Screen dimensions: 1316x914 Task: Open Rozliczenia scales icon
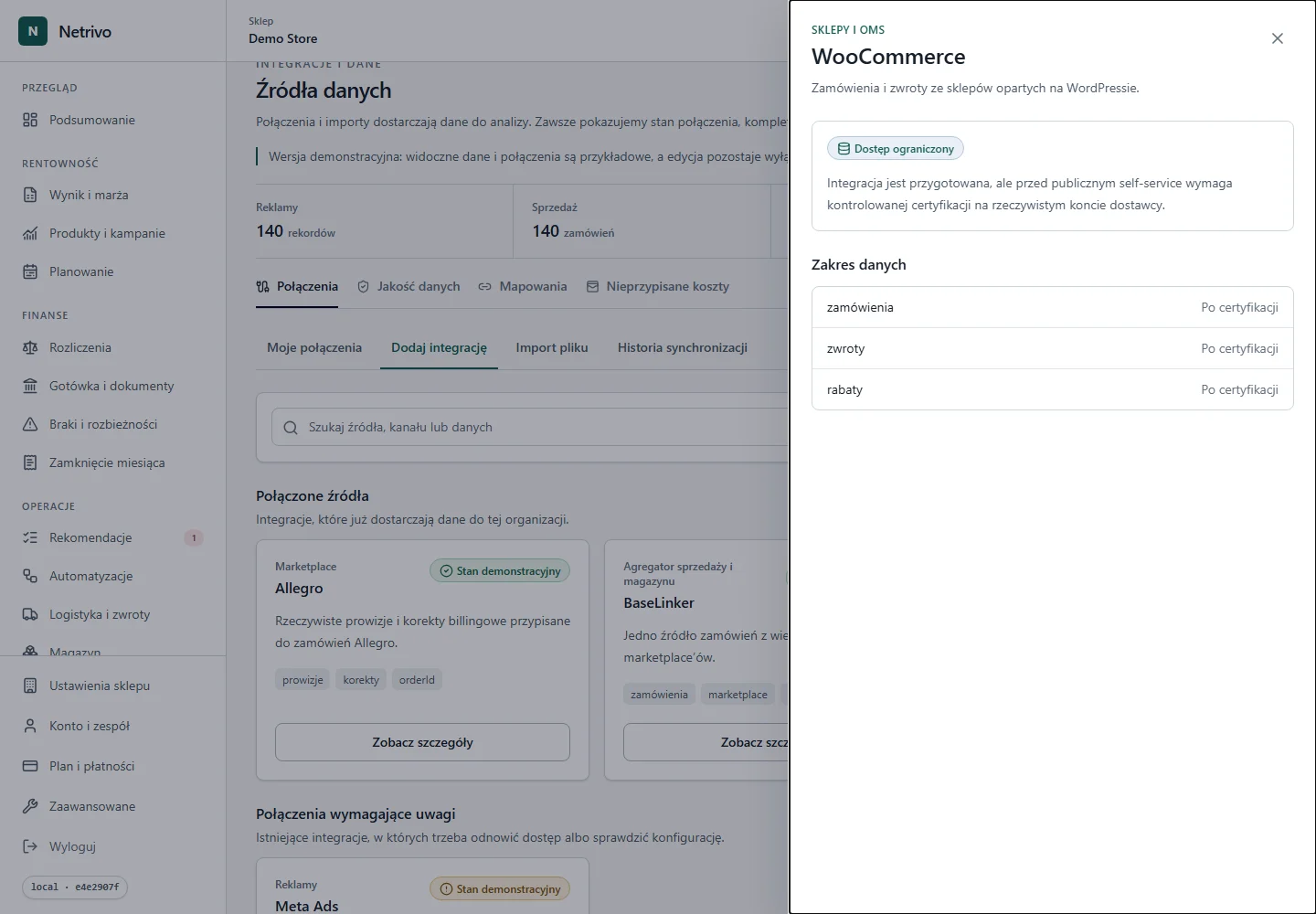[x=30, y=347]
